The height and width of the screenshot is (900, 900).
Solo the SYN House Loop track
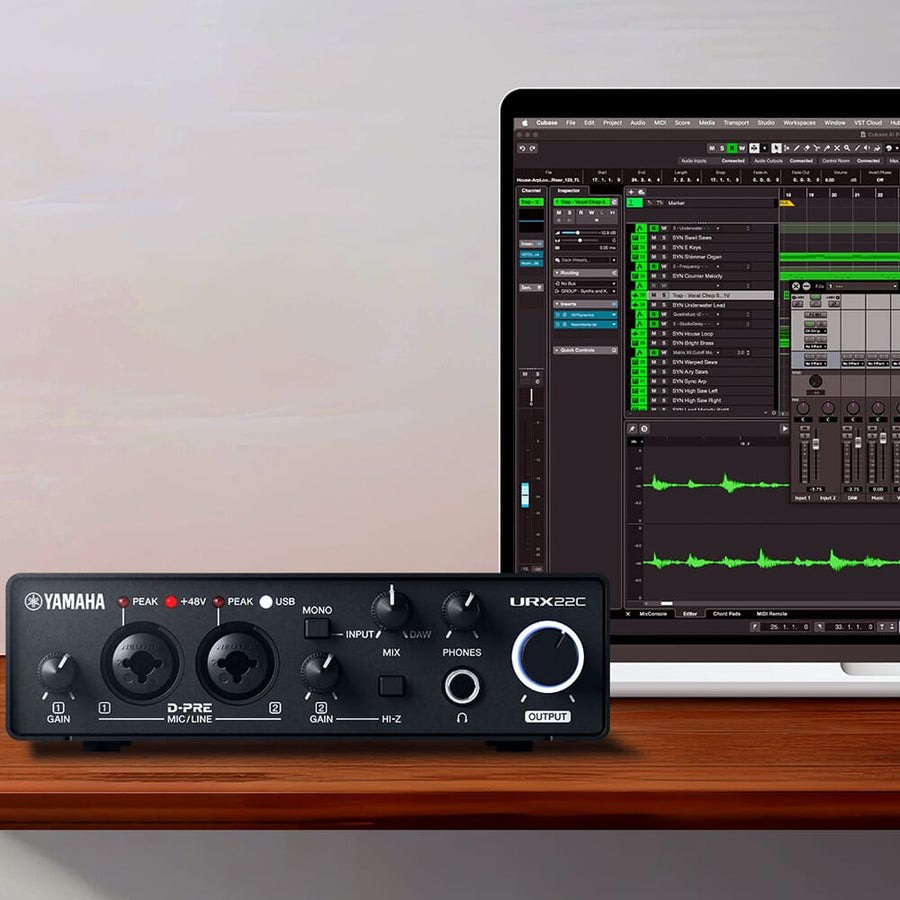pyautogui.click(x=664, y=333)
